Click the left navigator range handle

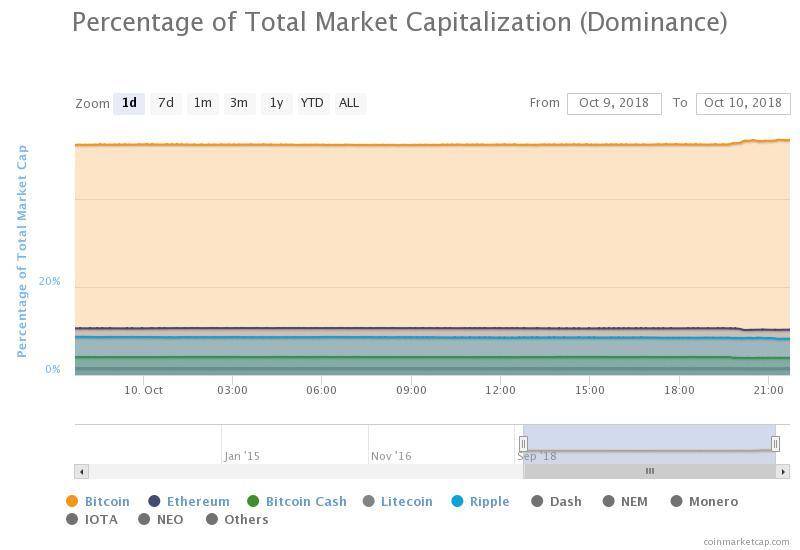(x=523, y=444)
